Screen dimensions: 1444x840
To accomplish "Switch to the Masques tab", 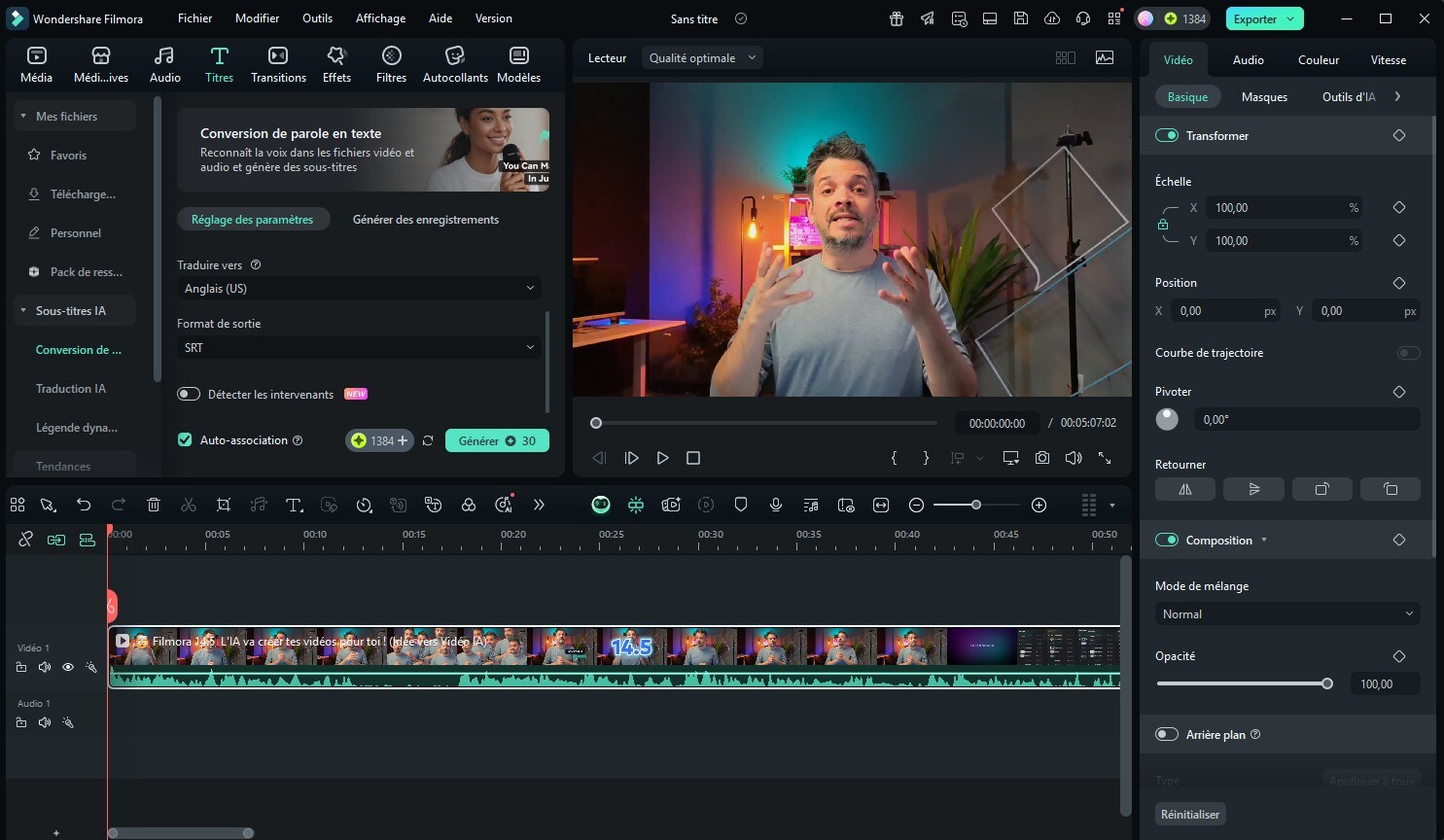I will 1264,96.
